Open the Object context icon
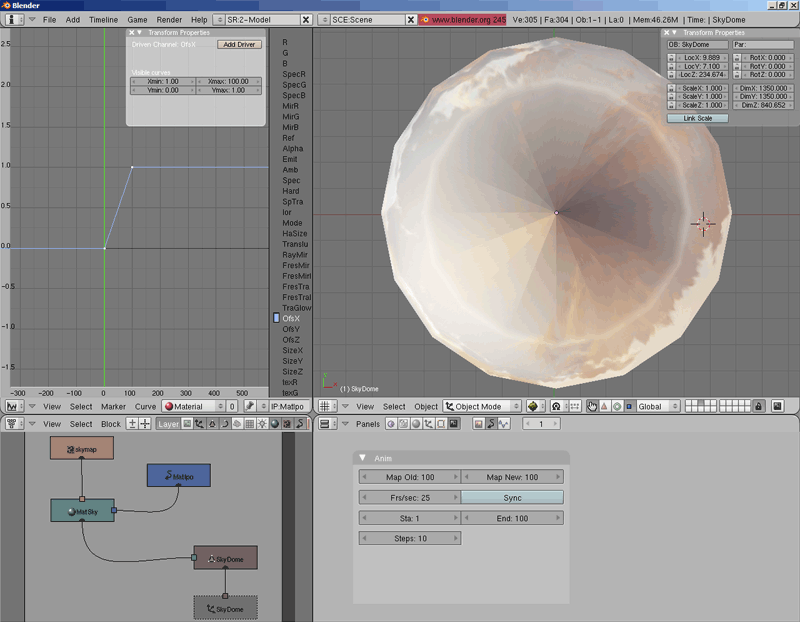 coord(428,424)
